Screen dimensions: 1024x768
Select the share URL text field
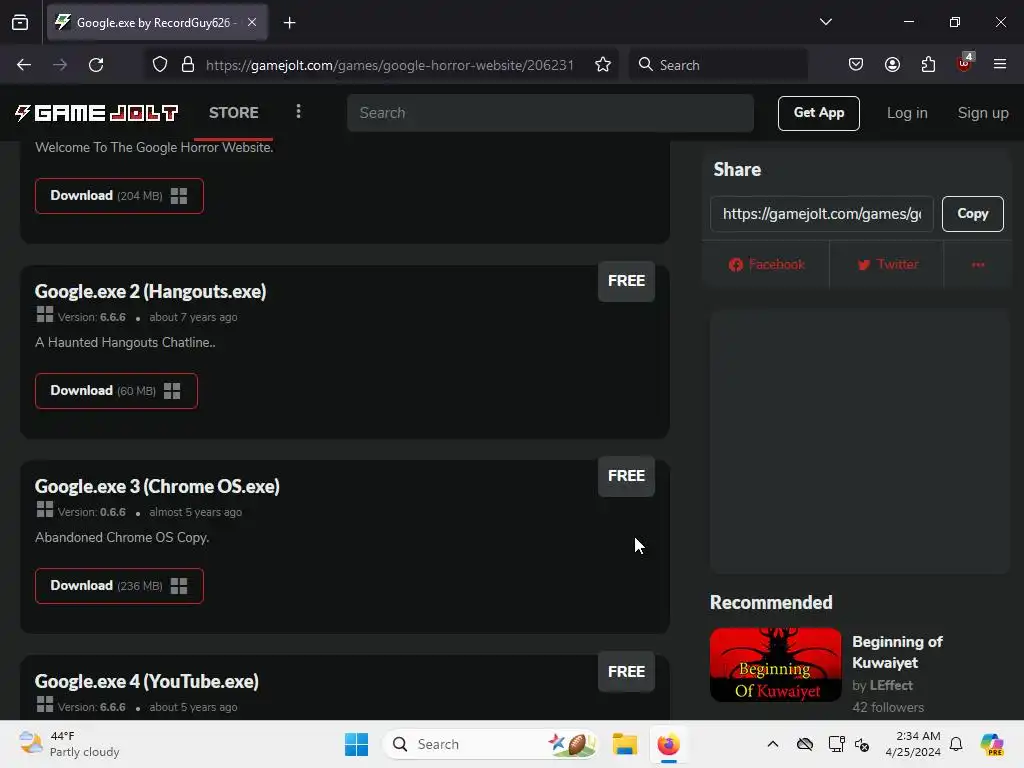822,214
